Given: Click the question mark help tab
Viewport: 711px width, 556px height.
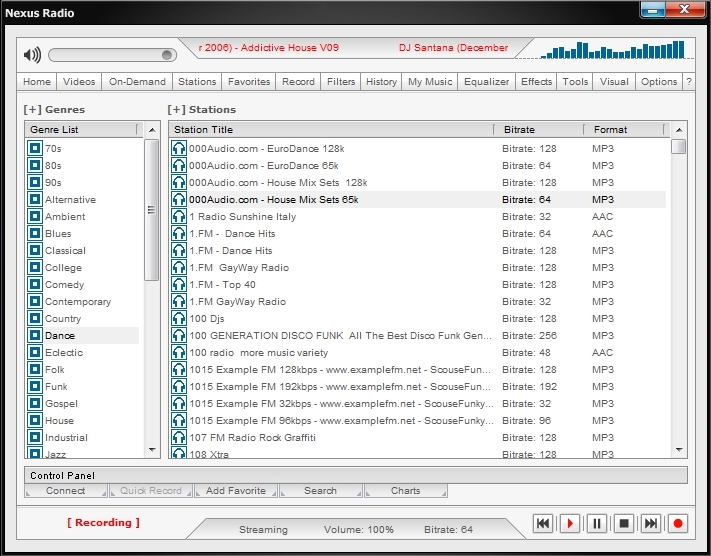Looking at the screenshot, I should coord(689,82).
